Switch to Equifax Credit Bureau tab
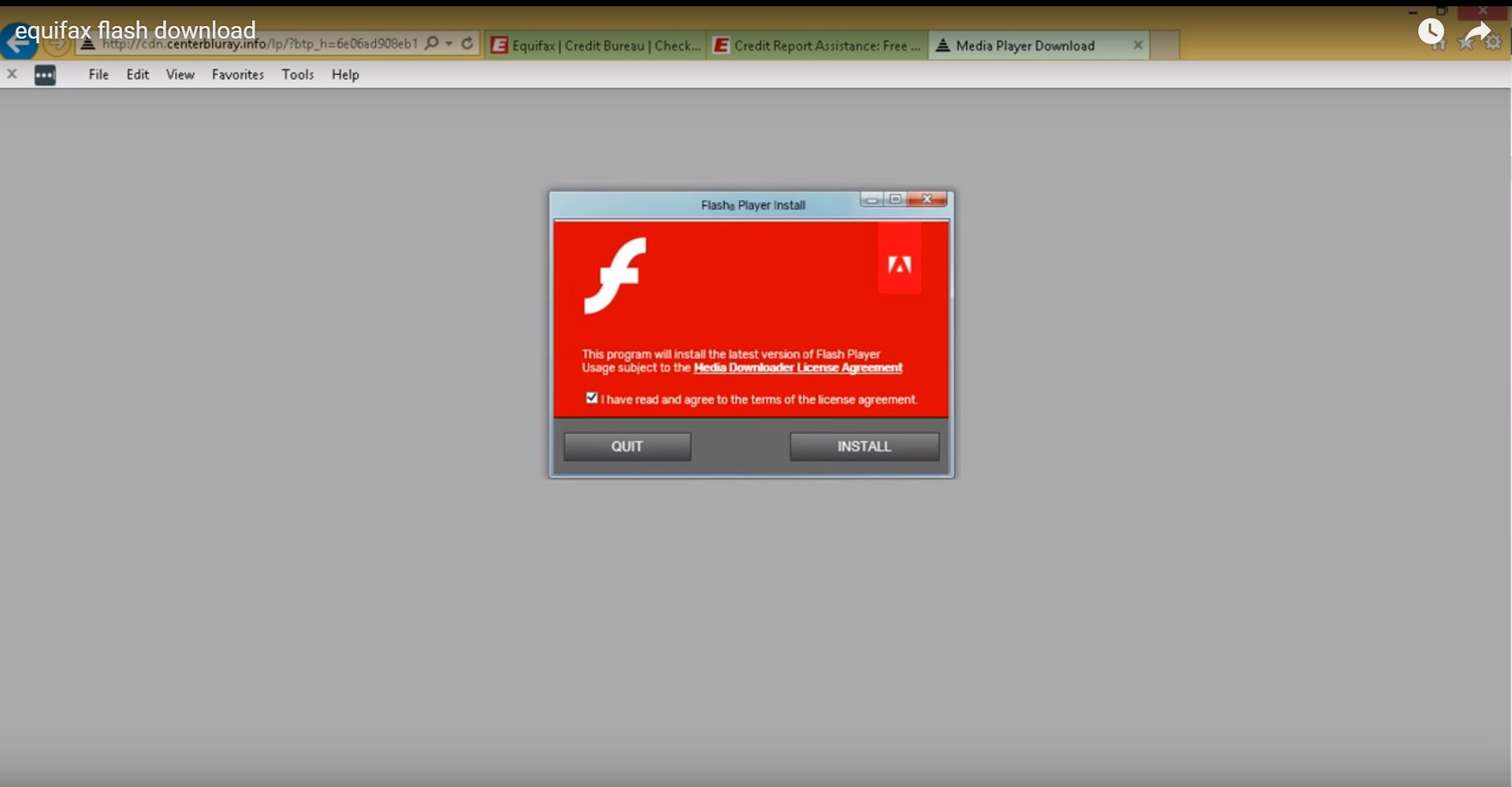The width and height of the screenshot is (1512, 787). (x=596, y=46)
